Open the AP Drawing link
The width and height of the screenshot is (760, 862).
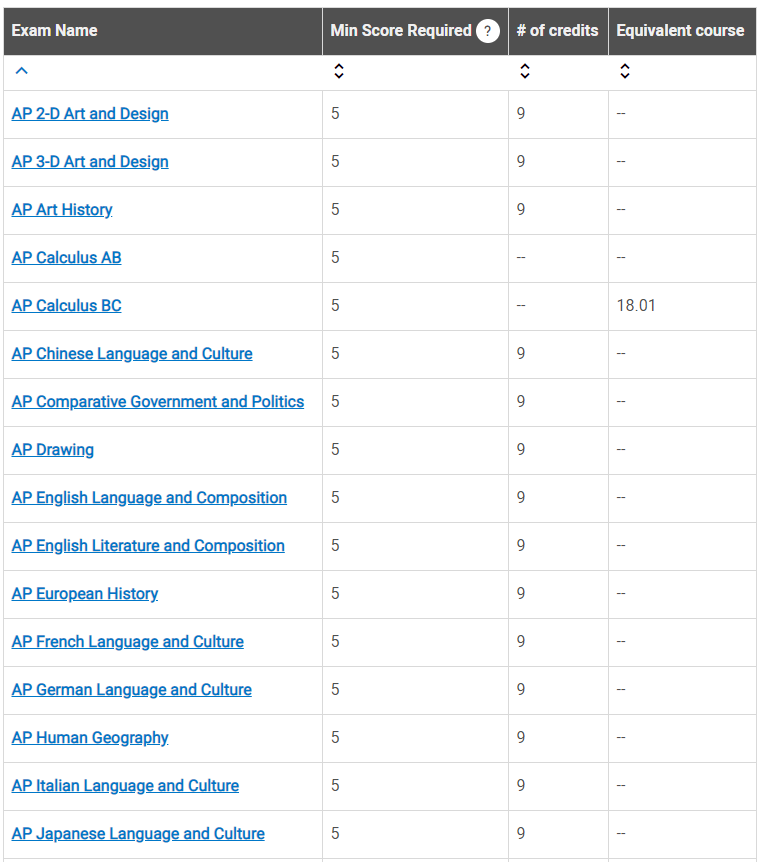pyautogui.click(x=53, y=450)
